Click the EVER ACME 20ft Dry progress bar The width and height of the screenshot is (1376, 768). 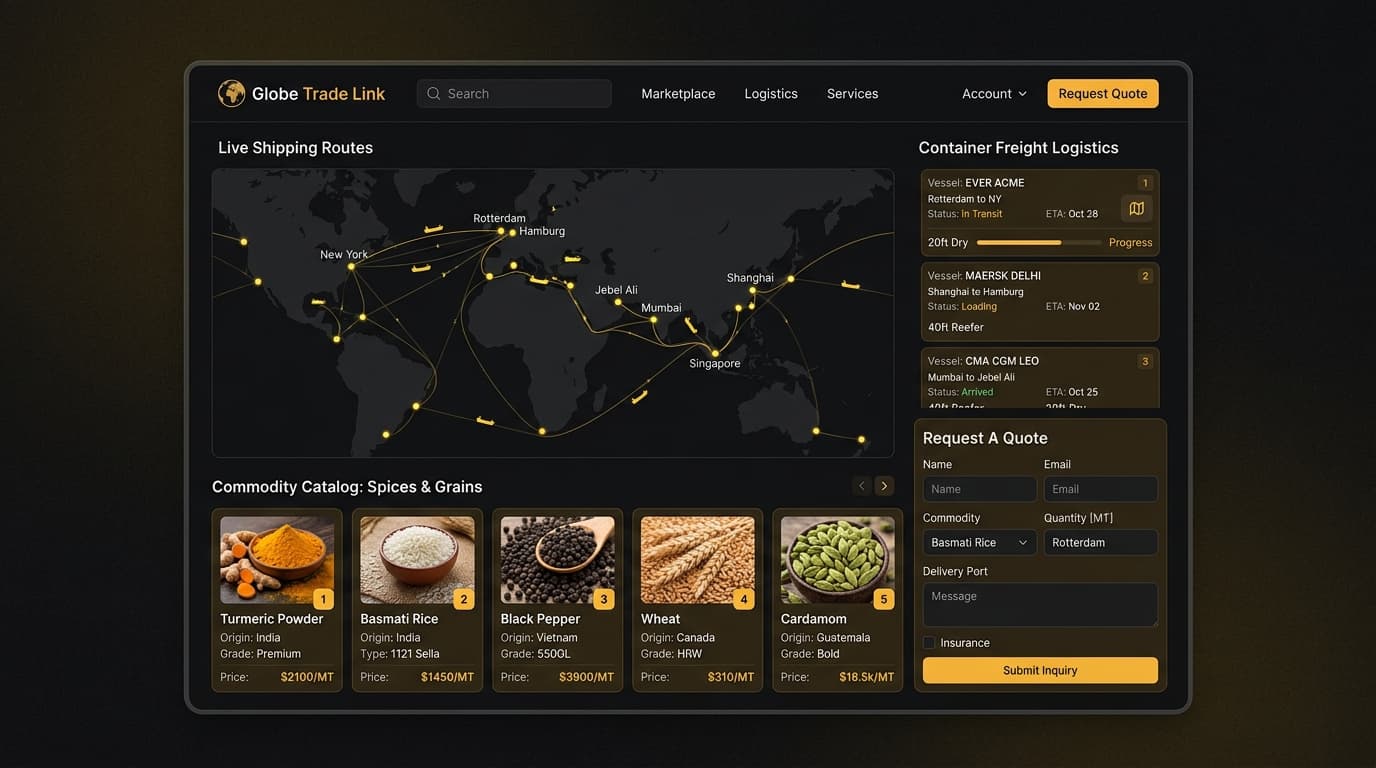[1038, 243]
